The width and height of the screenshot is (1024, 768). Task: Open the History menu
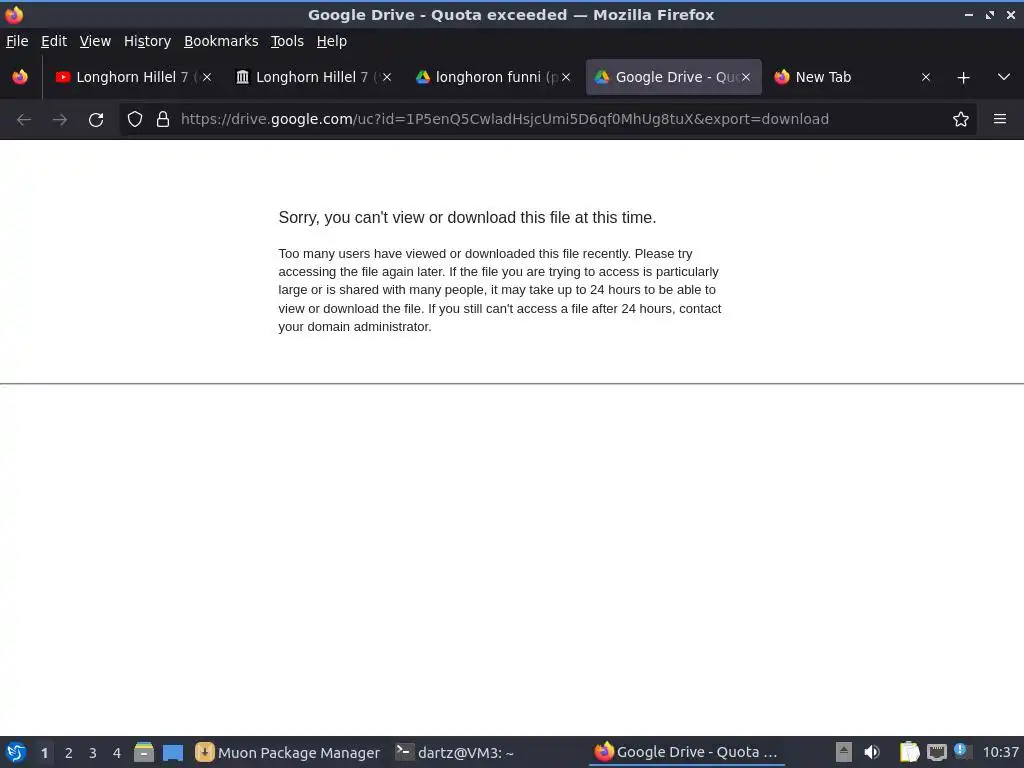pos(147,41)
